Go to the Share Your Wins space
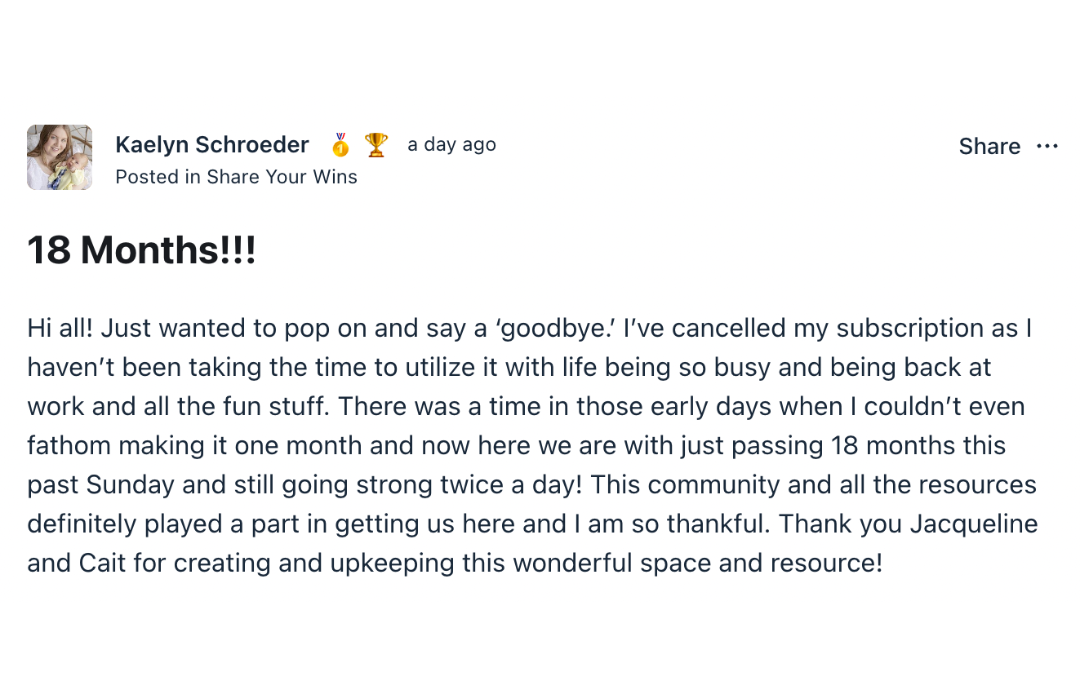 point(282,177)
